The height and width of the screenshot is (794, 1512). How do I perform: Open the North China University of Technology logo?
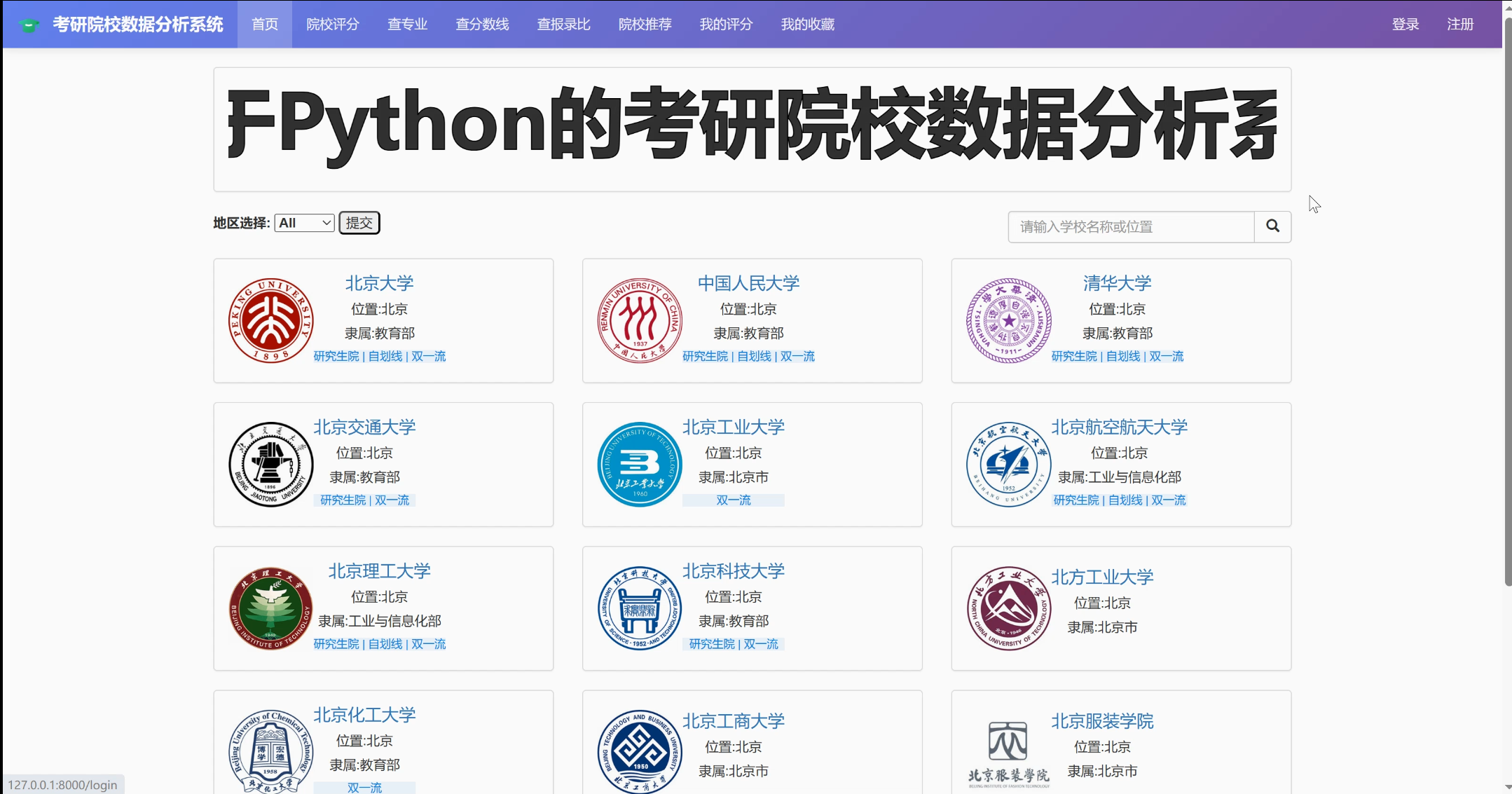click(x=1008, y=608)
